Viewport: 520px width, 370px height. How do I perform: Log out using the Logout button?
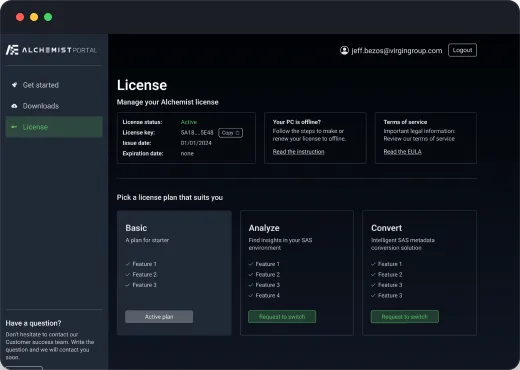(x=462, y=50)
